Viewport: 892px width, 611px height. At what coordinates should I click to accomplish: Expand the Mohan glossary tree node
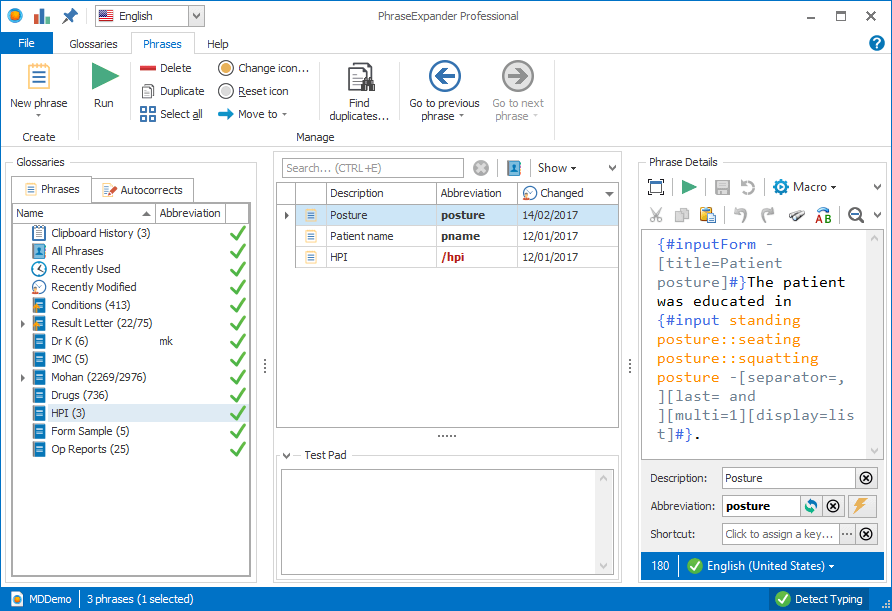[x=23, y=377]
